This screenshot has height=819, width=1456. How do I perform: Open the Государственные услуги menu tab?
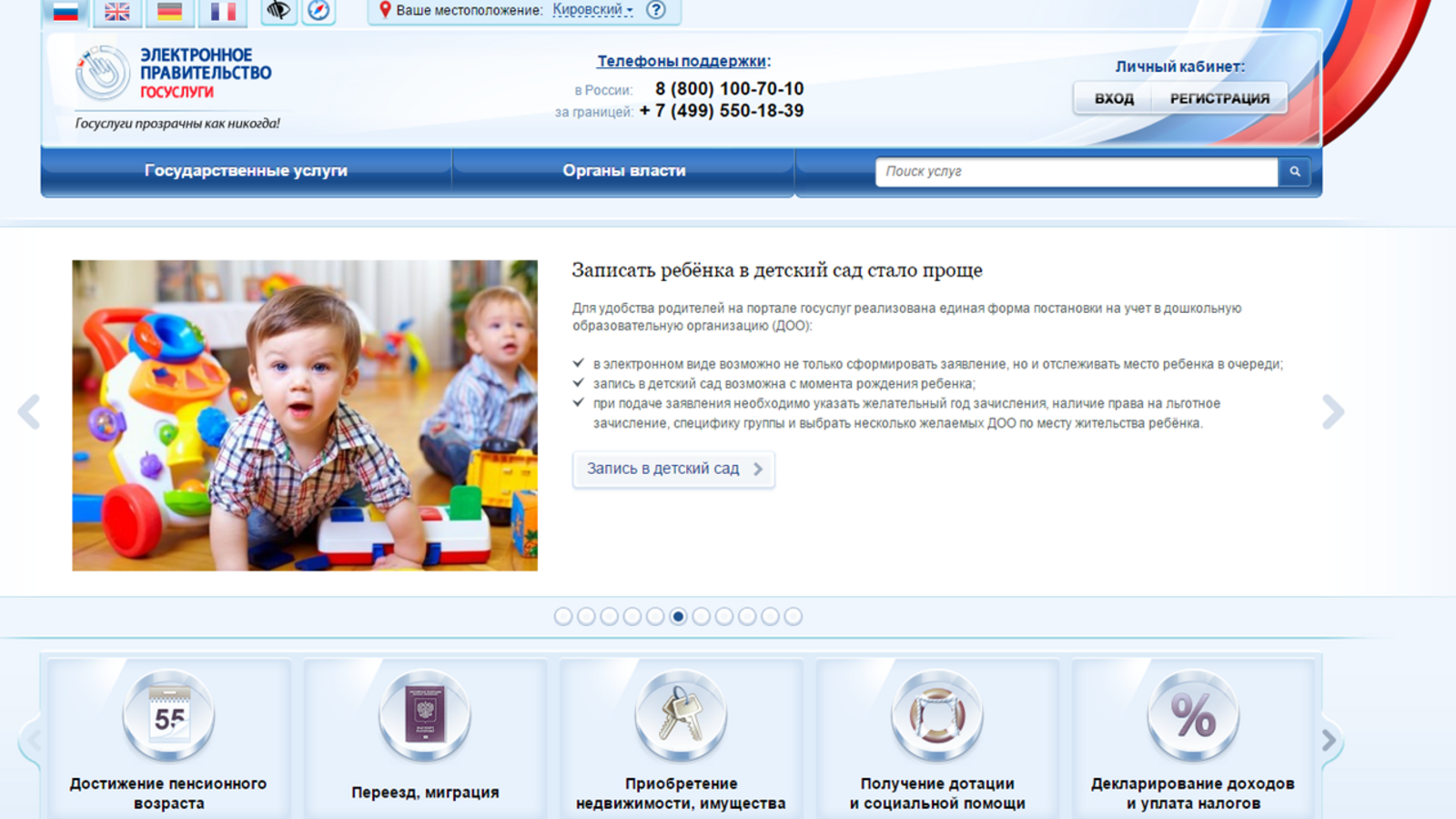point(246,171)
